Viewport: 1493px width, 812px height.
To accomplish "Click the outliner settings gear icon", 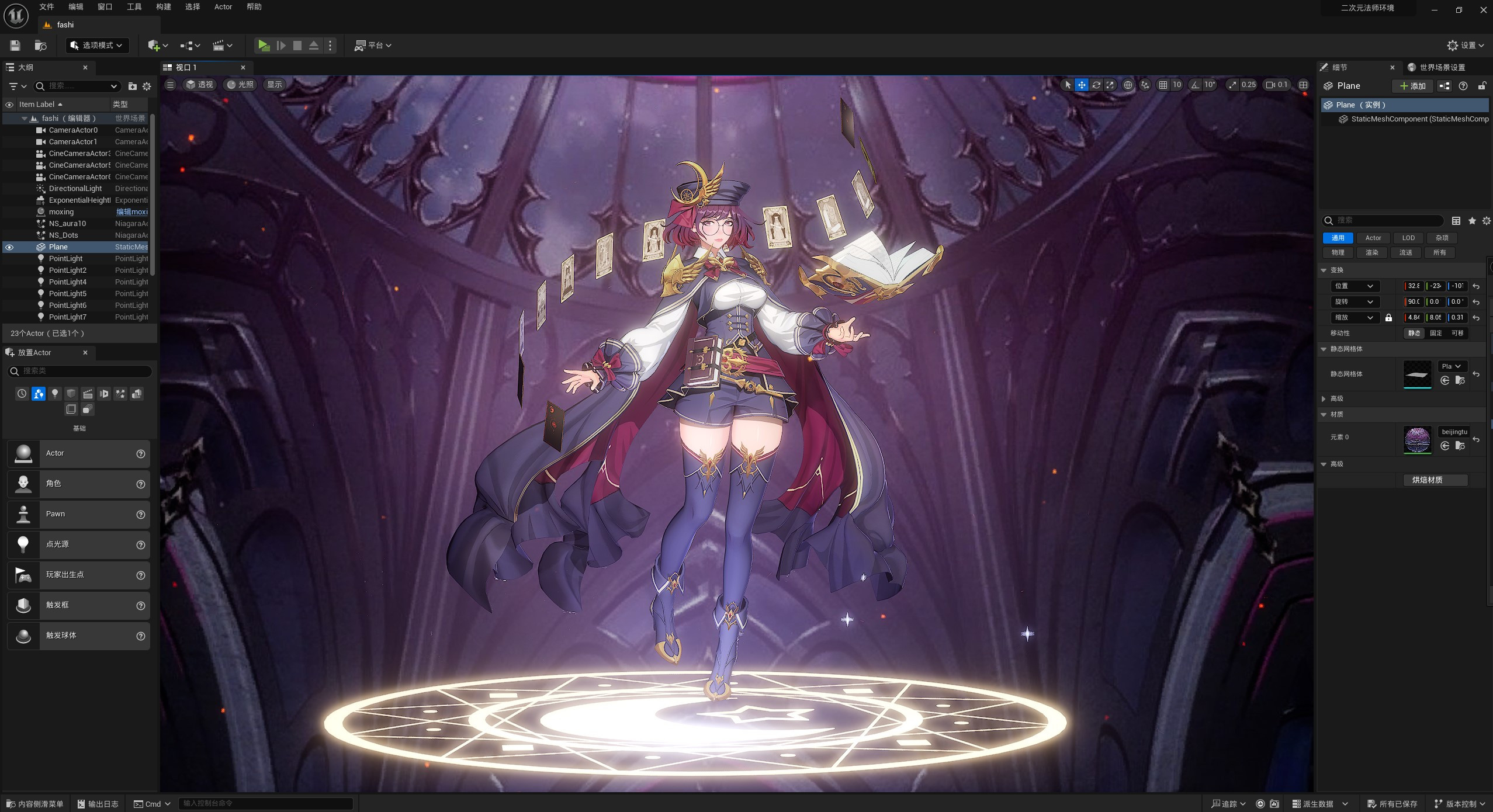I will (x=147, y=86).
